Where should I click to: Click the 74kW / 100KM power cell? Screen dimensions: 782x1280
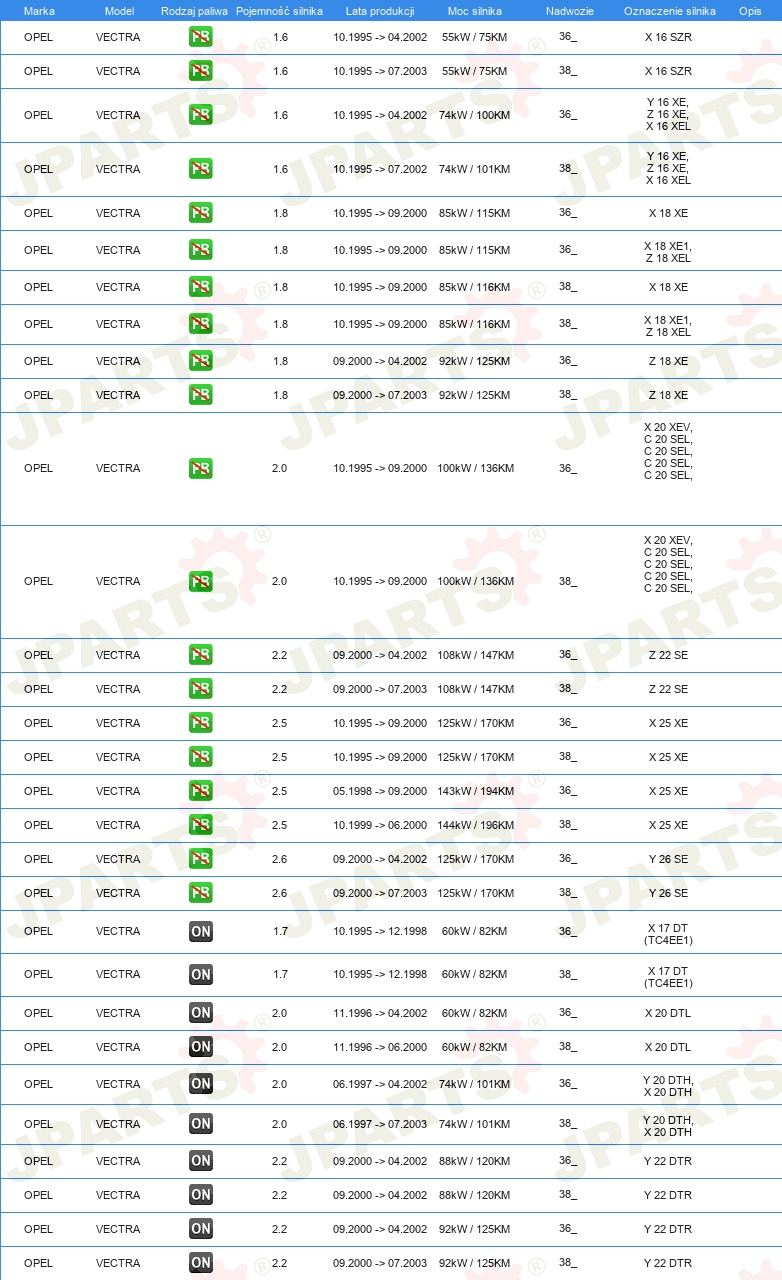[476, 115]
